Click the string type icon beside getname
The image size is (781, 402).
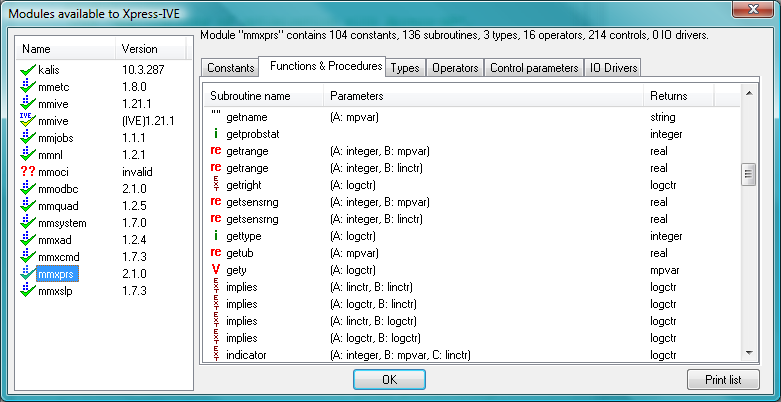pyautogui.click(x=215, y=116)
